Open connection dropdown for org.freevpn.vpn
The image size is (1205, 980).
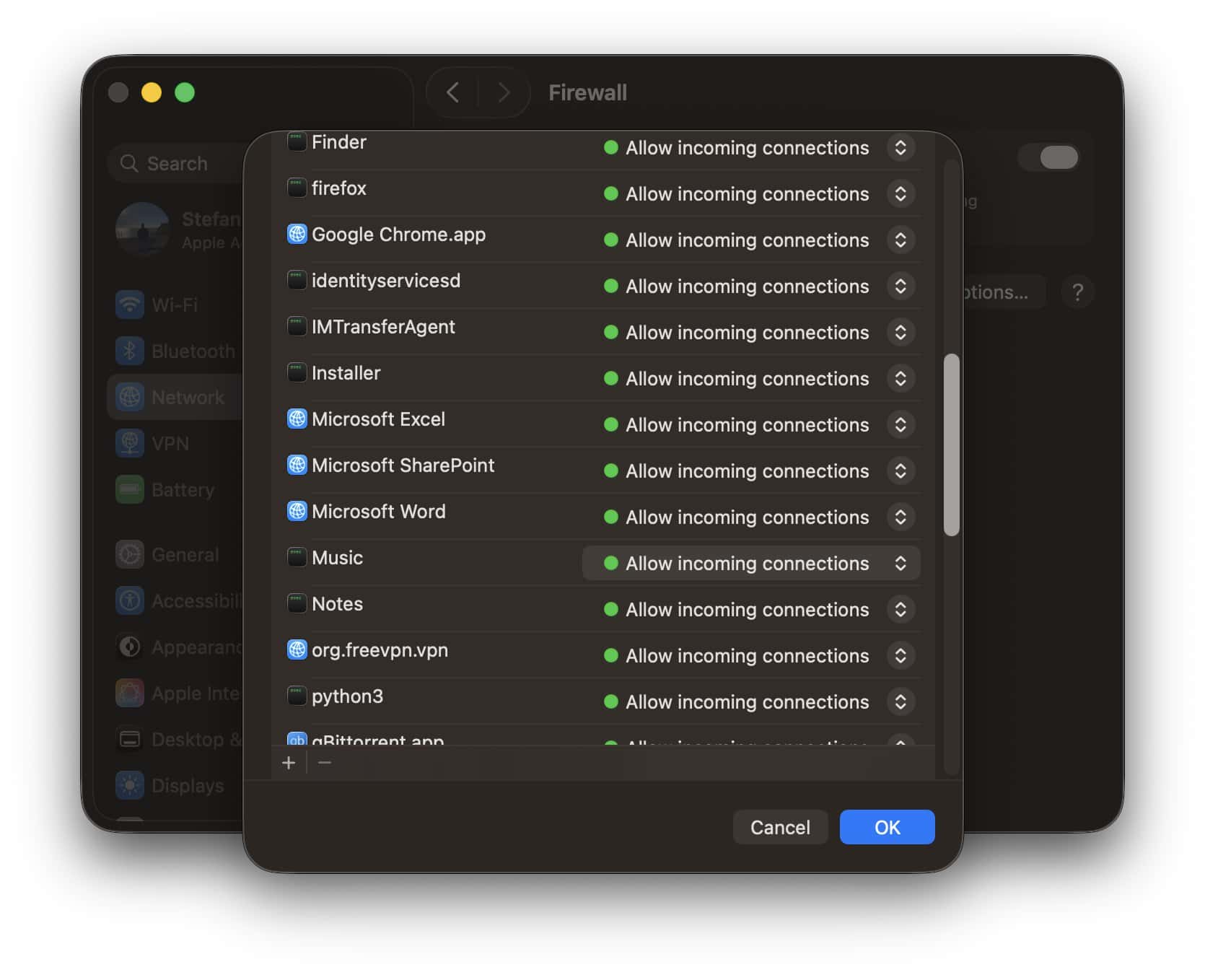coord(901,655)
